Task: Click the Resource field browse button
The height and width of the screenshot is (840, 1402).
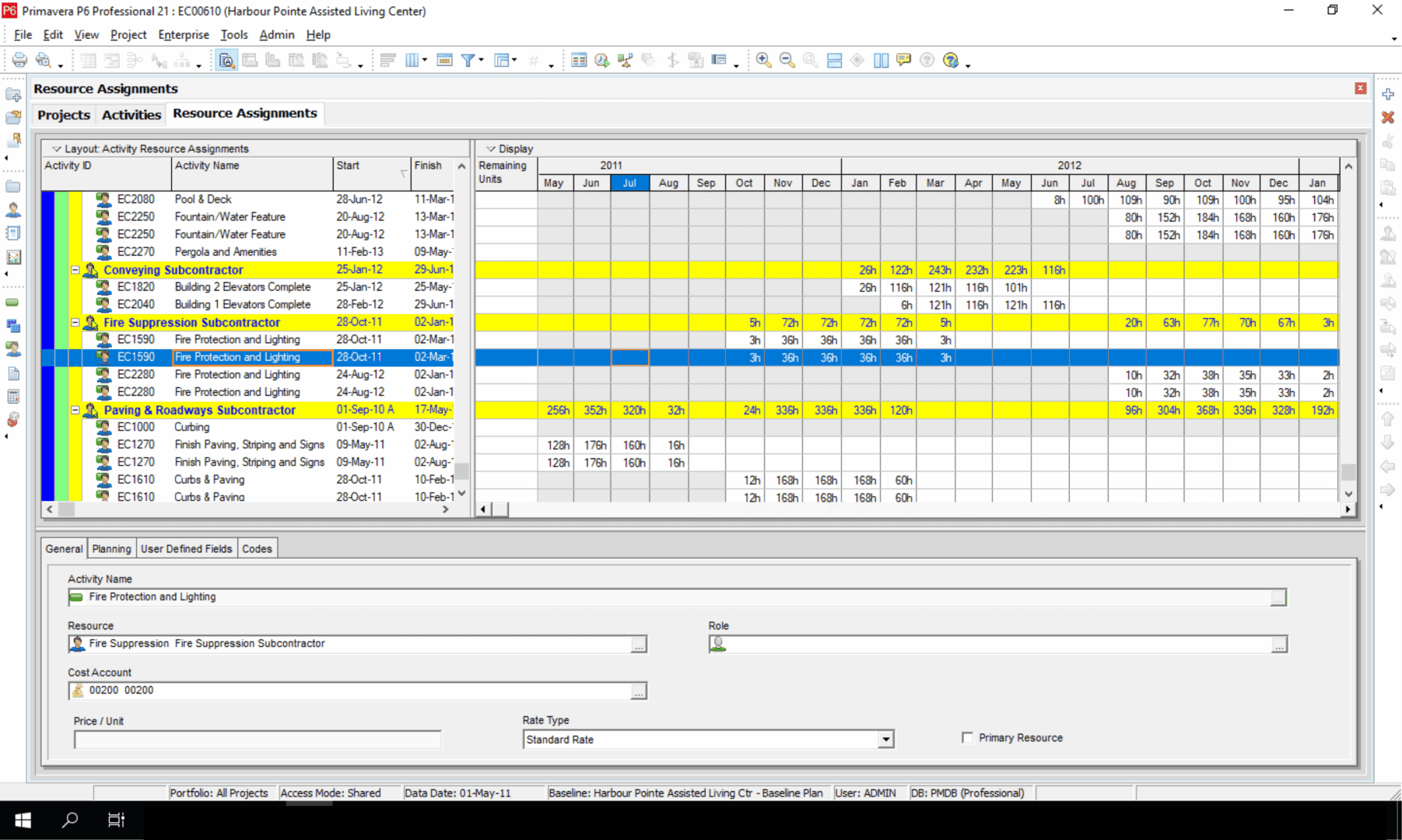Action: [639, 645]
